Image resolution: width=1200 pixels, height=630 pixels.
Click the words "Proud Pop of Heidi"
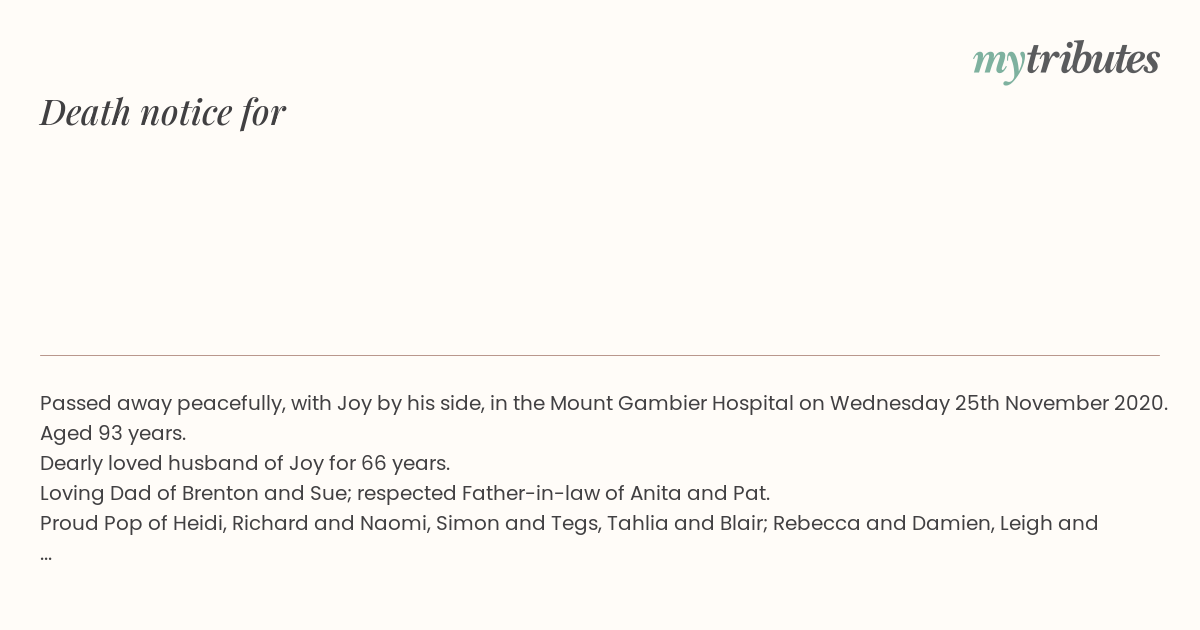pyautogui.click(x=133, y=524)
